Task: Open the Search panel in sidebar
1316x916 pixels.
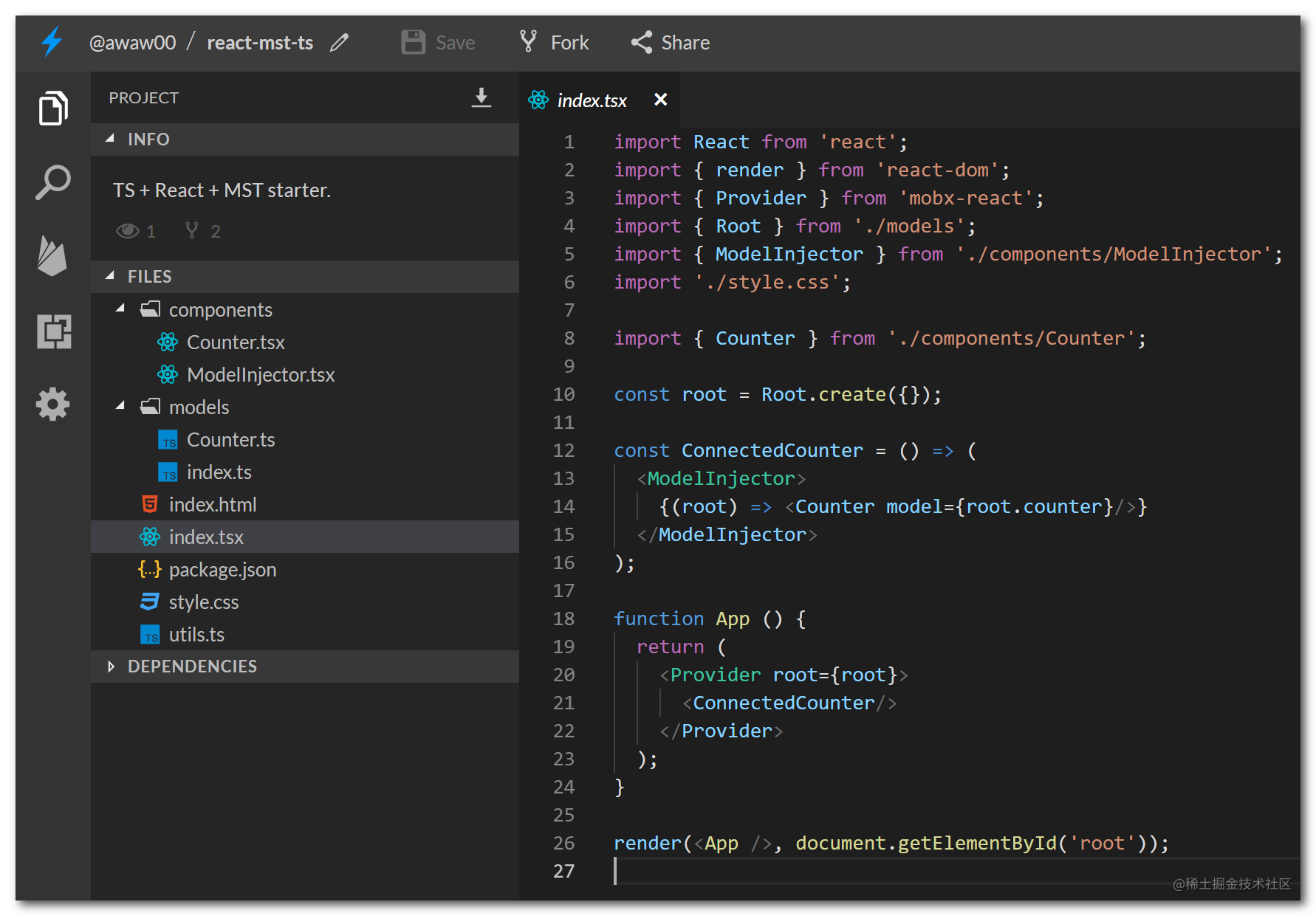Action: 53,182
